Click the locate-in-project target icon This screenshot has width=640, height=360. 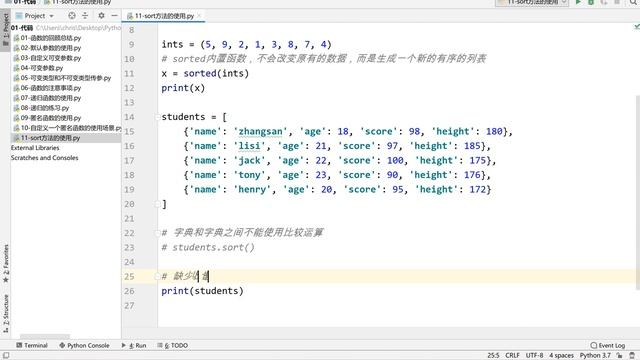72,16
